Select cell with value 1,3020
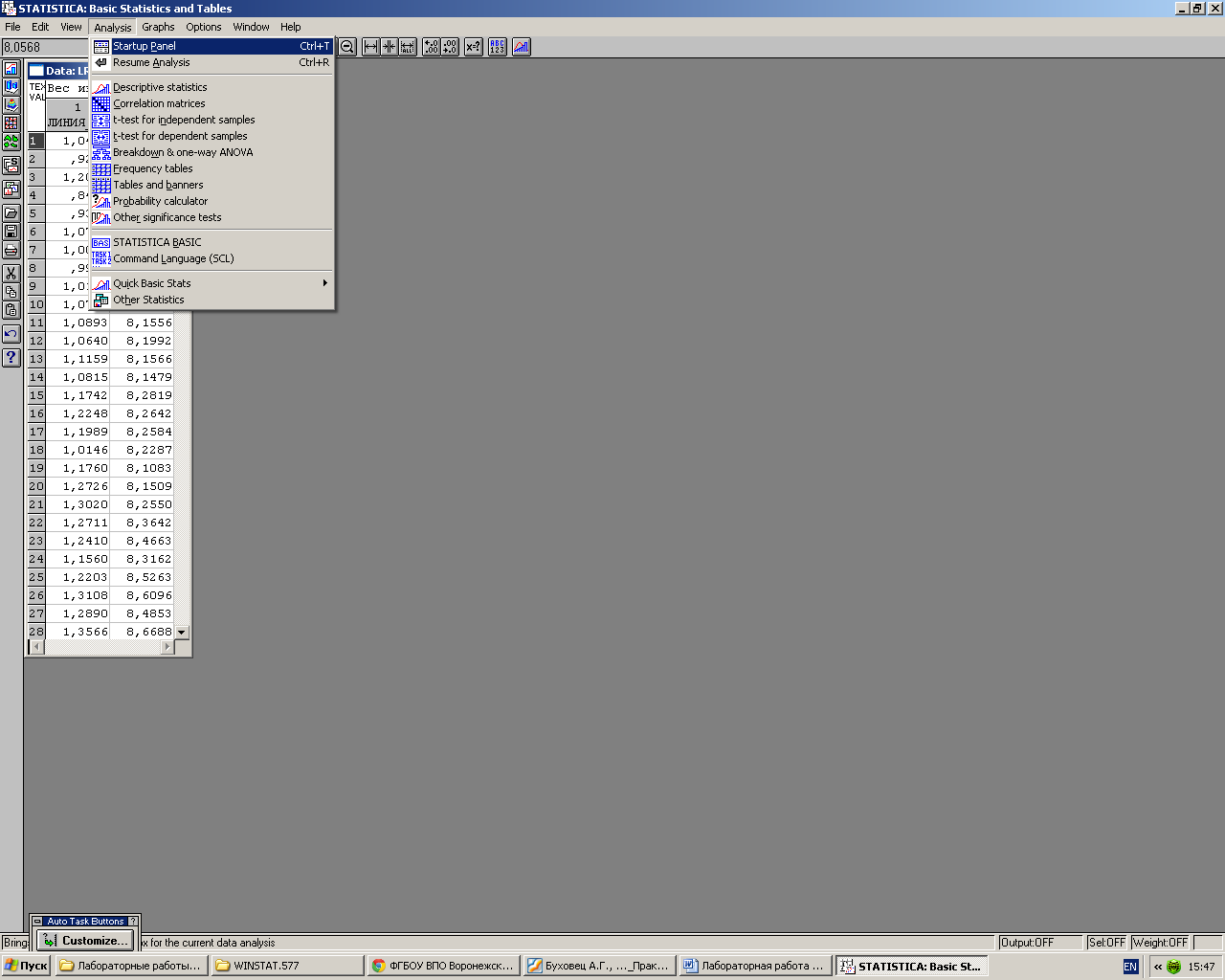The width and height of the screenshot is (1225, 980). pos(78,504)
